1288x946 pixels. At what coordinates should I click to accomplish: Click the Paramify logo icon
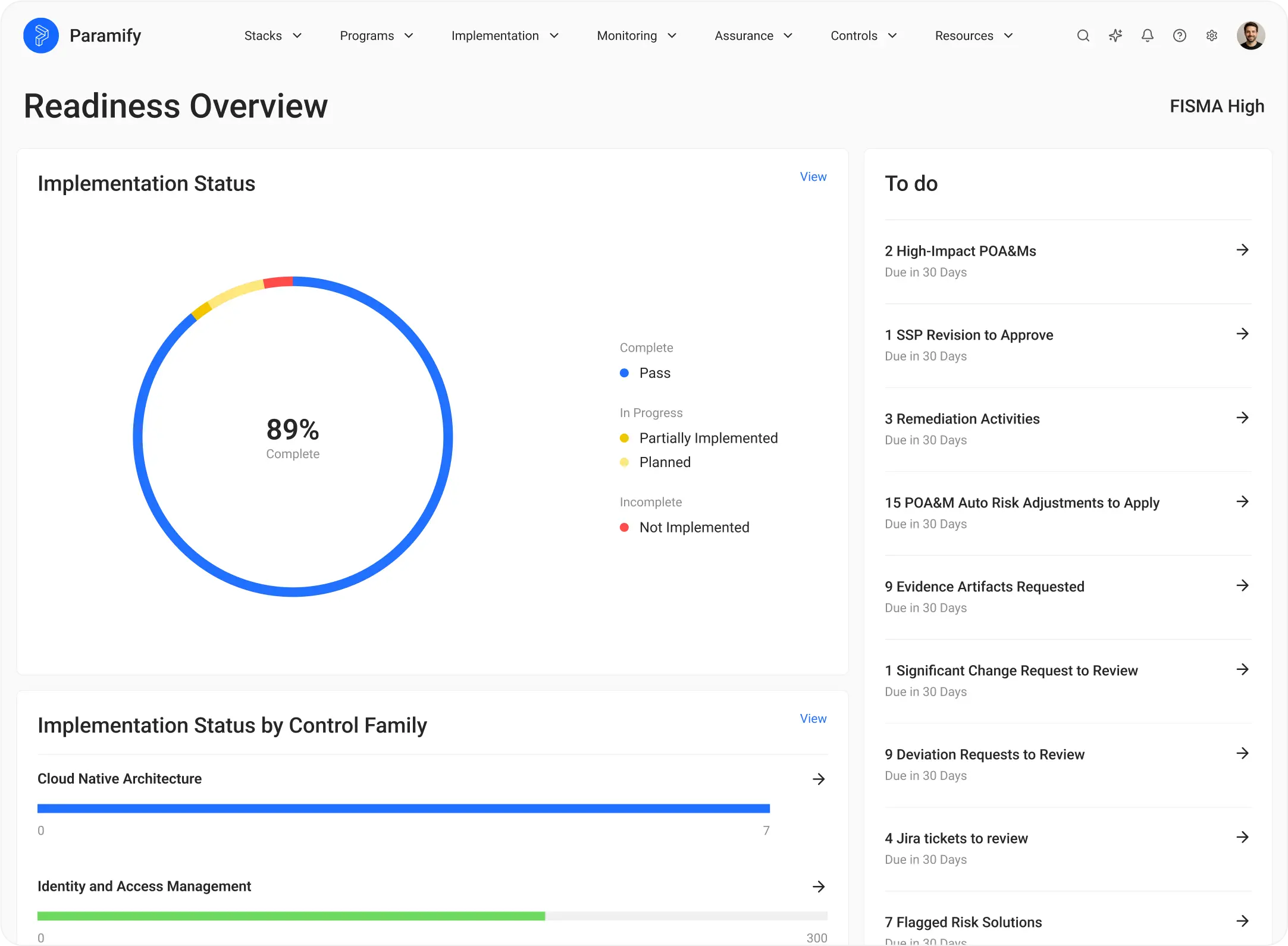[x=40, y=36]
